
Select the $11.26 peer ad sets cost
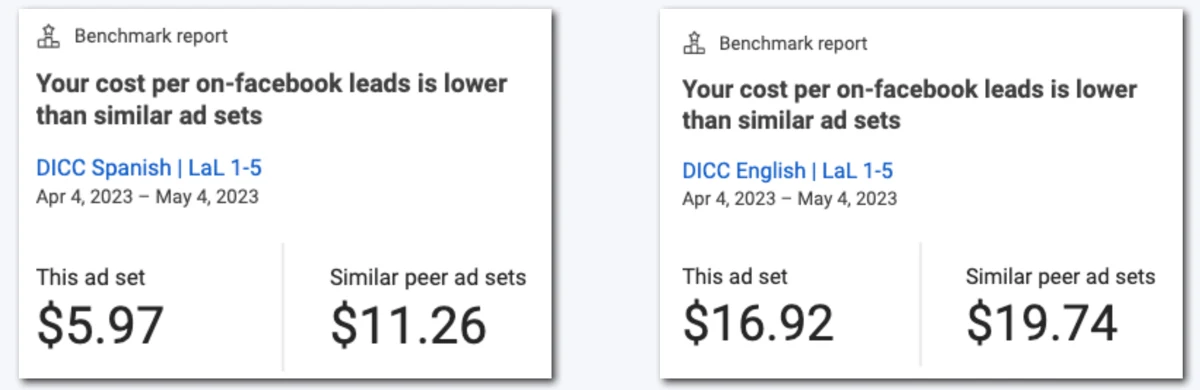408,325
